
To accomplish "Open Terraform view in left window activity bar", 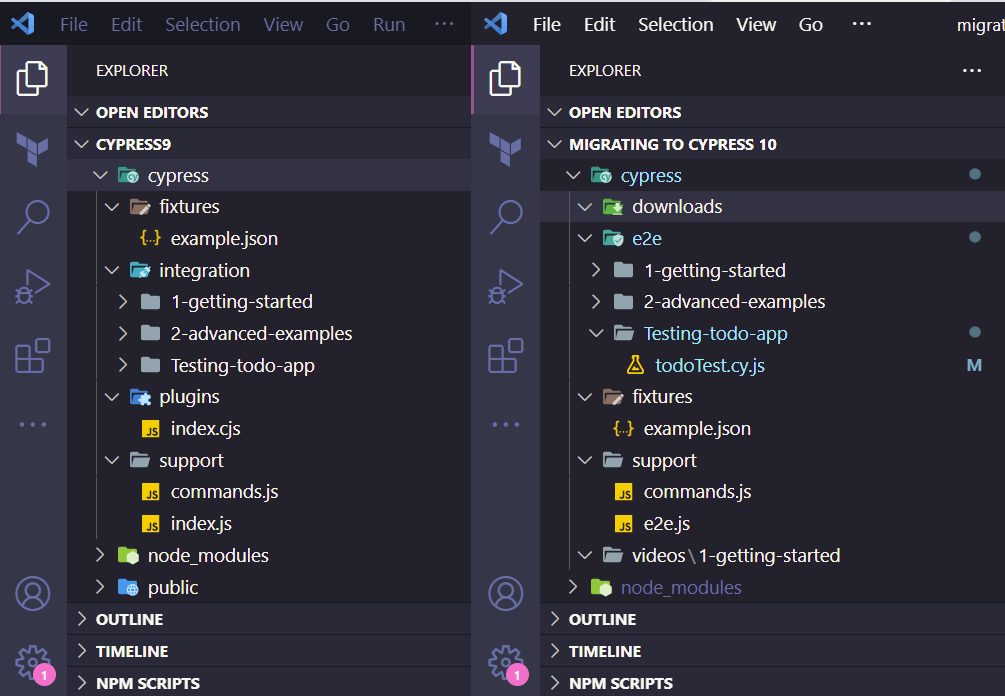I will [x=33, y=149].
